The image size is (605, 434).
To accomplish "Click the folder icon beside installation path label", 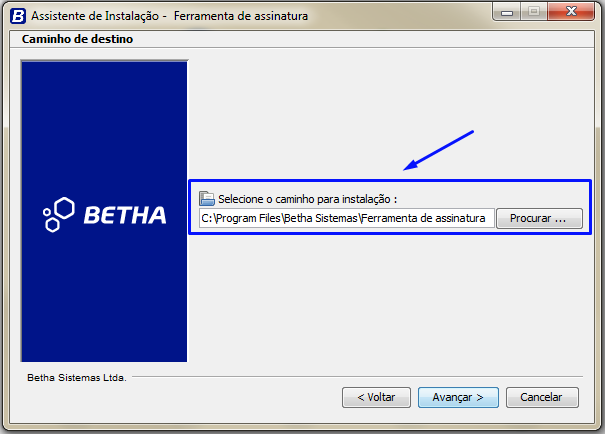I will [x=207, y=198].
